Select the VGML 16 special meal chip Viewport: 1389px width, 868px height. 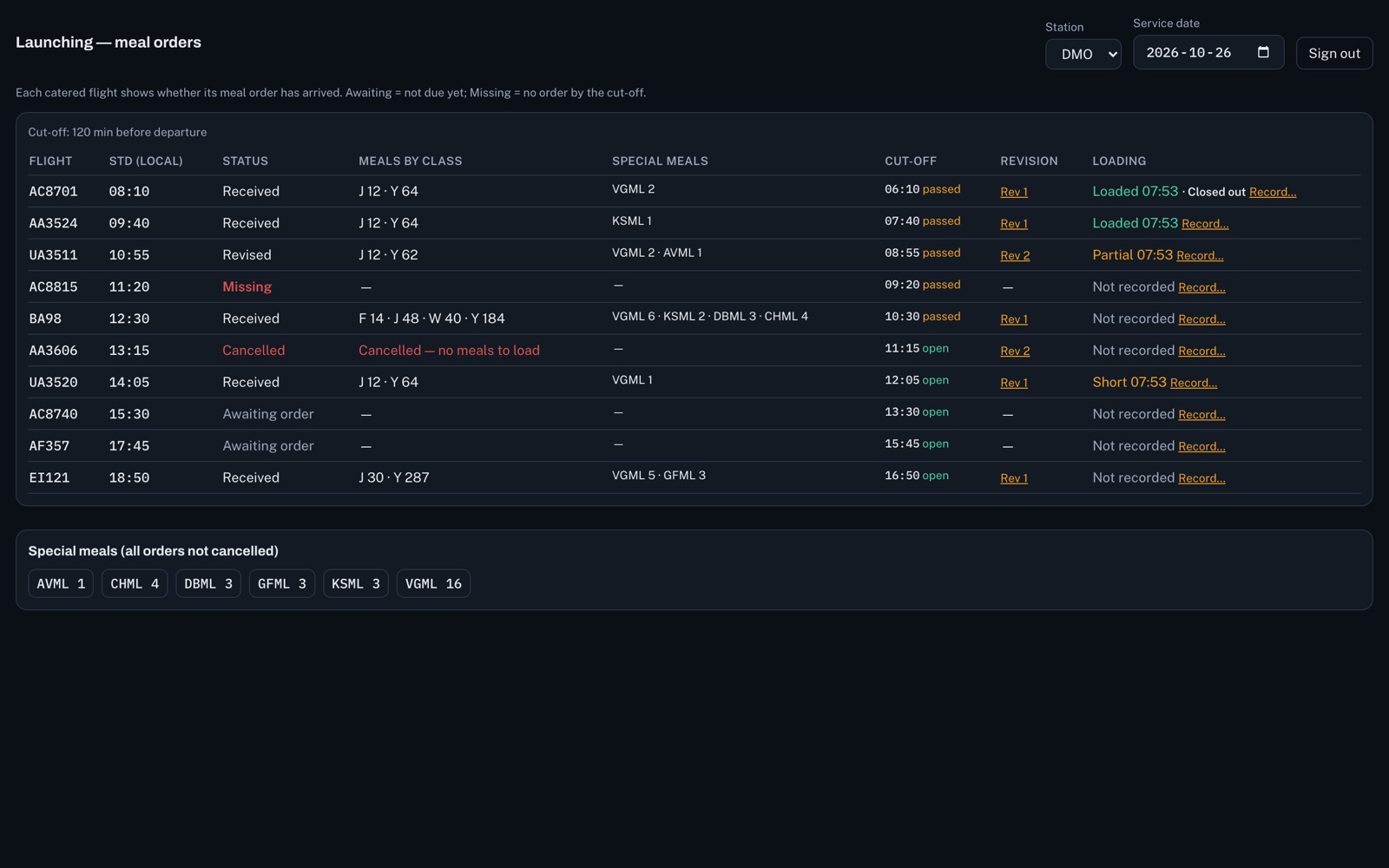433,583
